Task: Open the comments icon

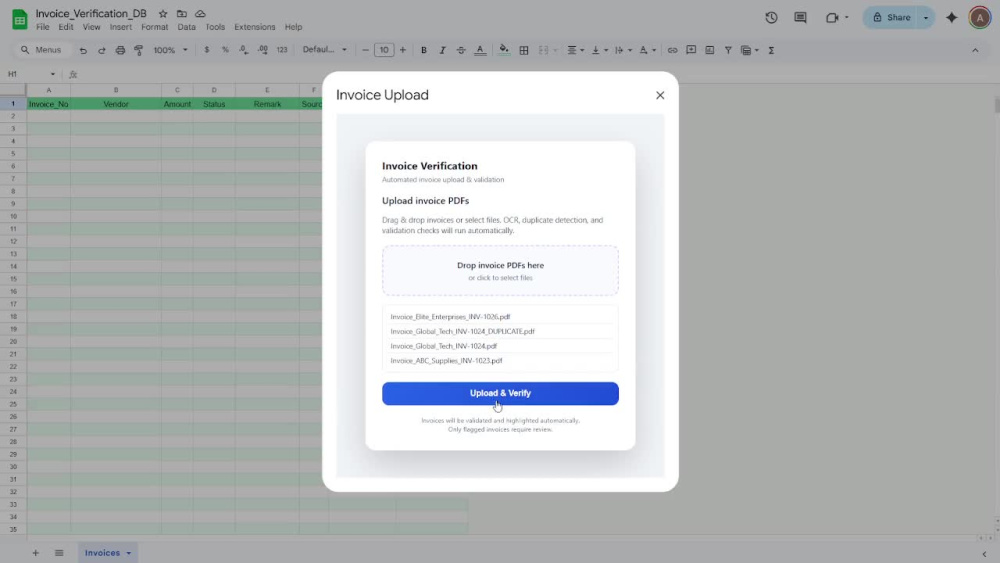Action: pyautogui.click(x=800, y=18)
